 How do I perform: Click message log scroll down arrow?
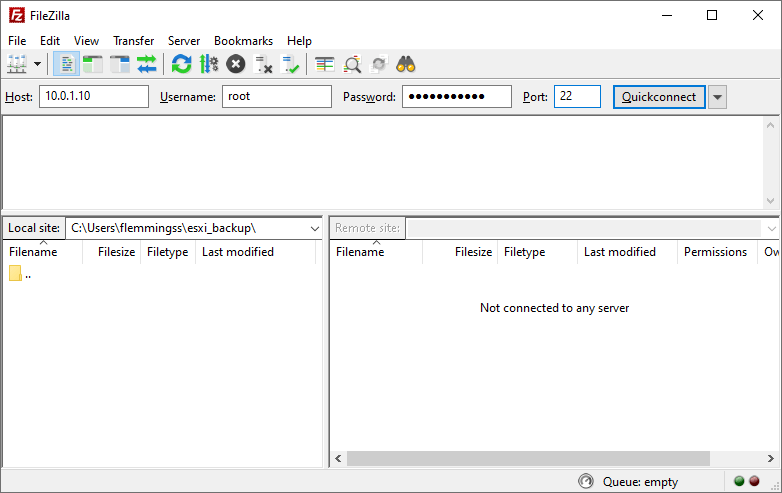pos(771,201)
